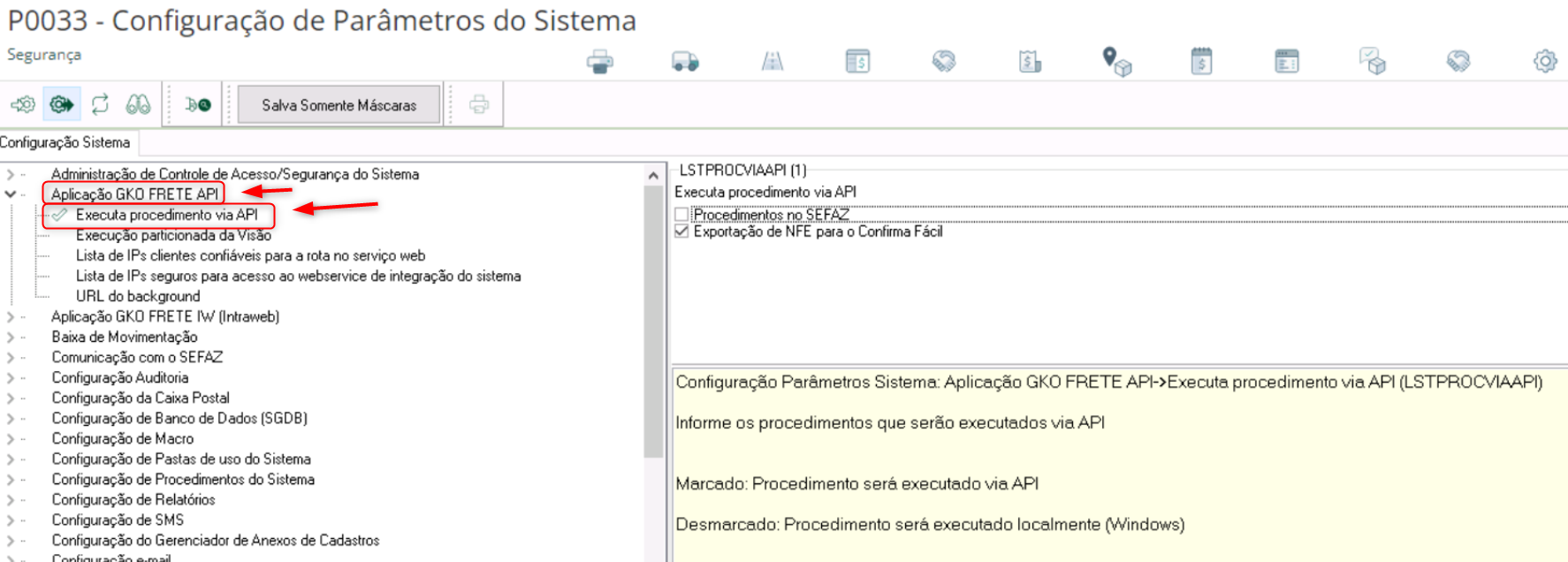
Task: Select Configuração de SMS tree label
Action: click(118, 520)
